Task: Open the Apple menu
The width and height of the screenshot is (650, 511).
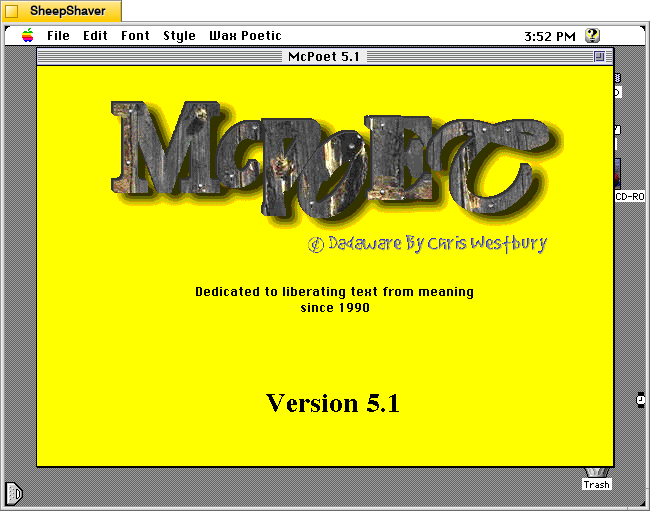Action: click(x=28, y=36)
